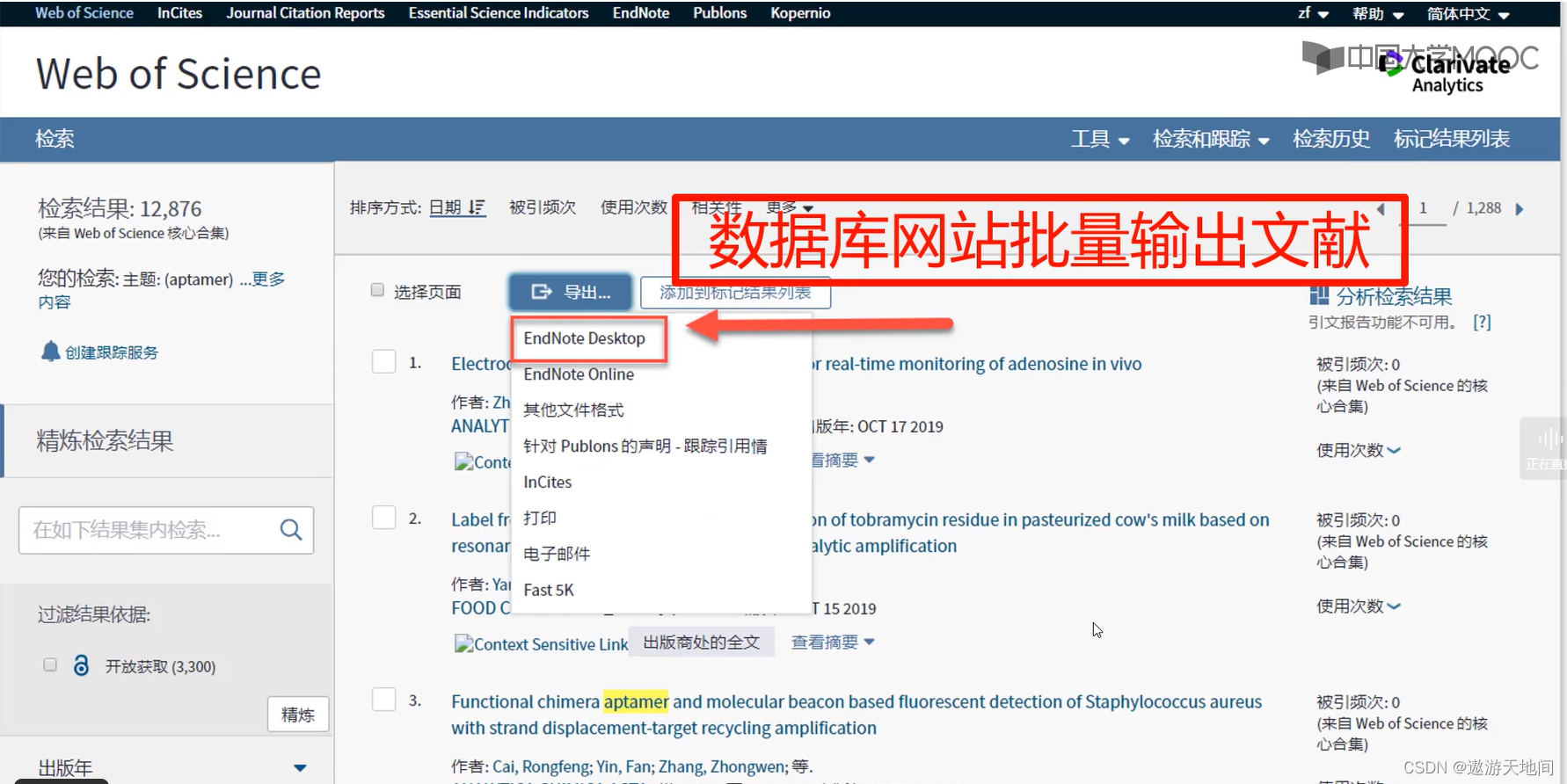Viewport: 1567px width, 784px height.
Task: Click the magnifier search icon in refine box
Action: [x=290, y=529]
